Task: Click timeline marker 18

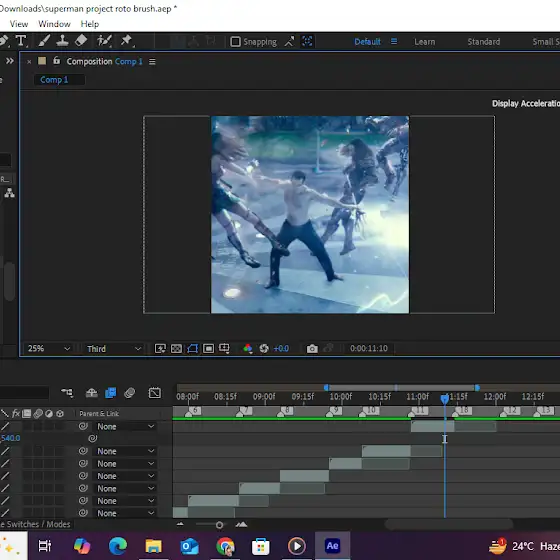Action: [x=463, y=411]
